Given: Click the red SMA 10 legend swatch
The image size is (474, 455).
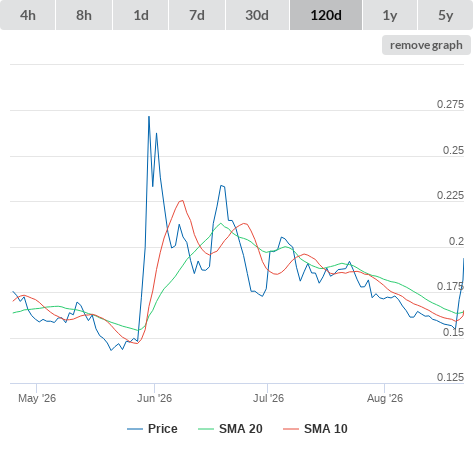Looking at the screenshot, I should (291, 429).
